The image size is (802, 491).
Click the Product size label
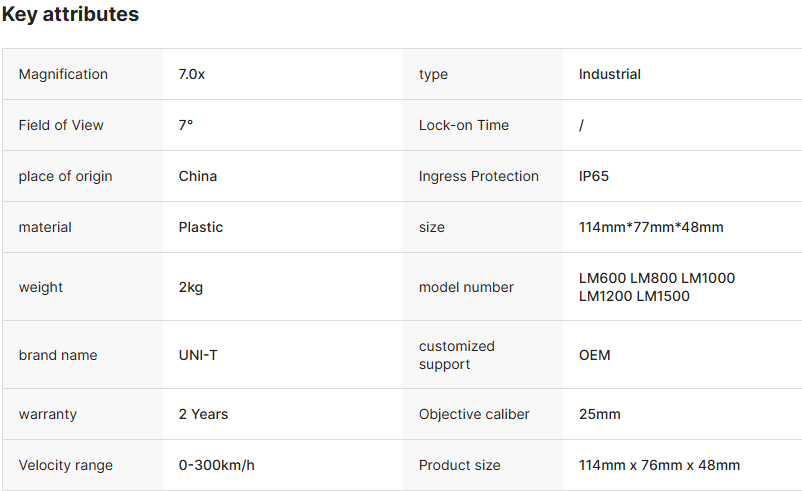pos(460,465)
